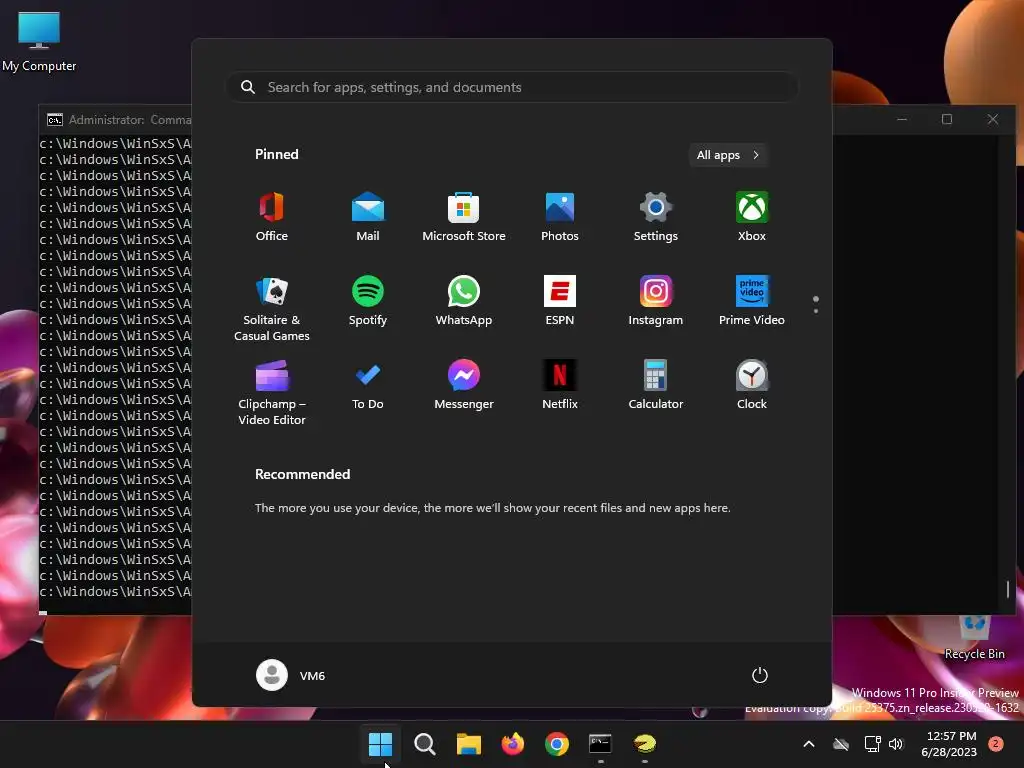
Task: Open the Messenger app
Action: click(x=464, y=385)
